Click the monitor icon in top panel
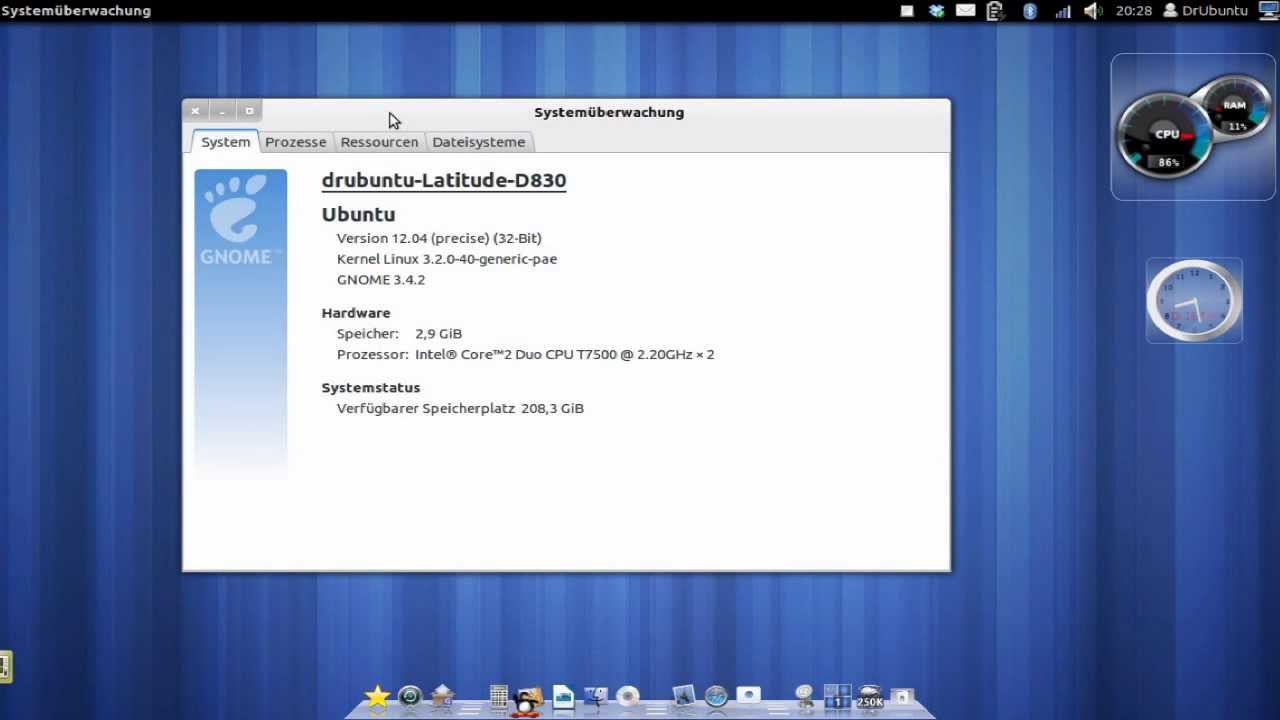Screen dimensions: 1280x720 click(x=1268, y=11)
